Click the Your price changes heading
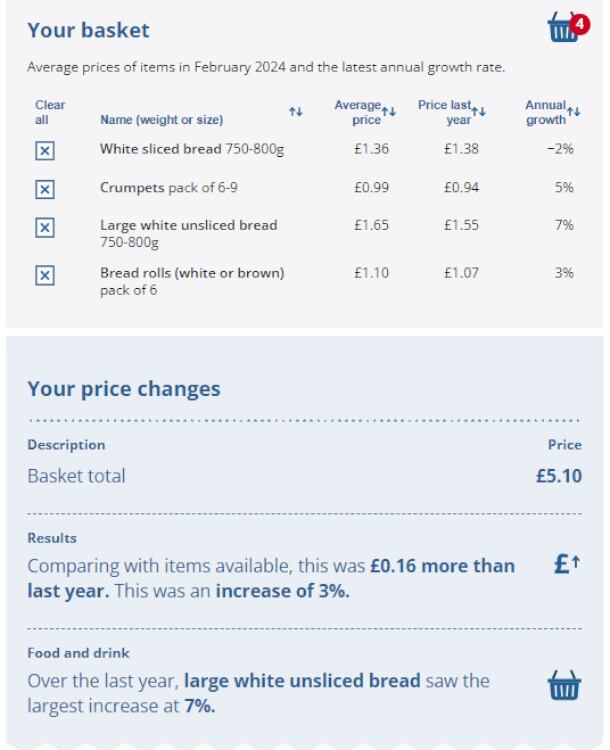Viewport: 610px width, 750px height. click(x=123, y=387)
